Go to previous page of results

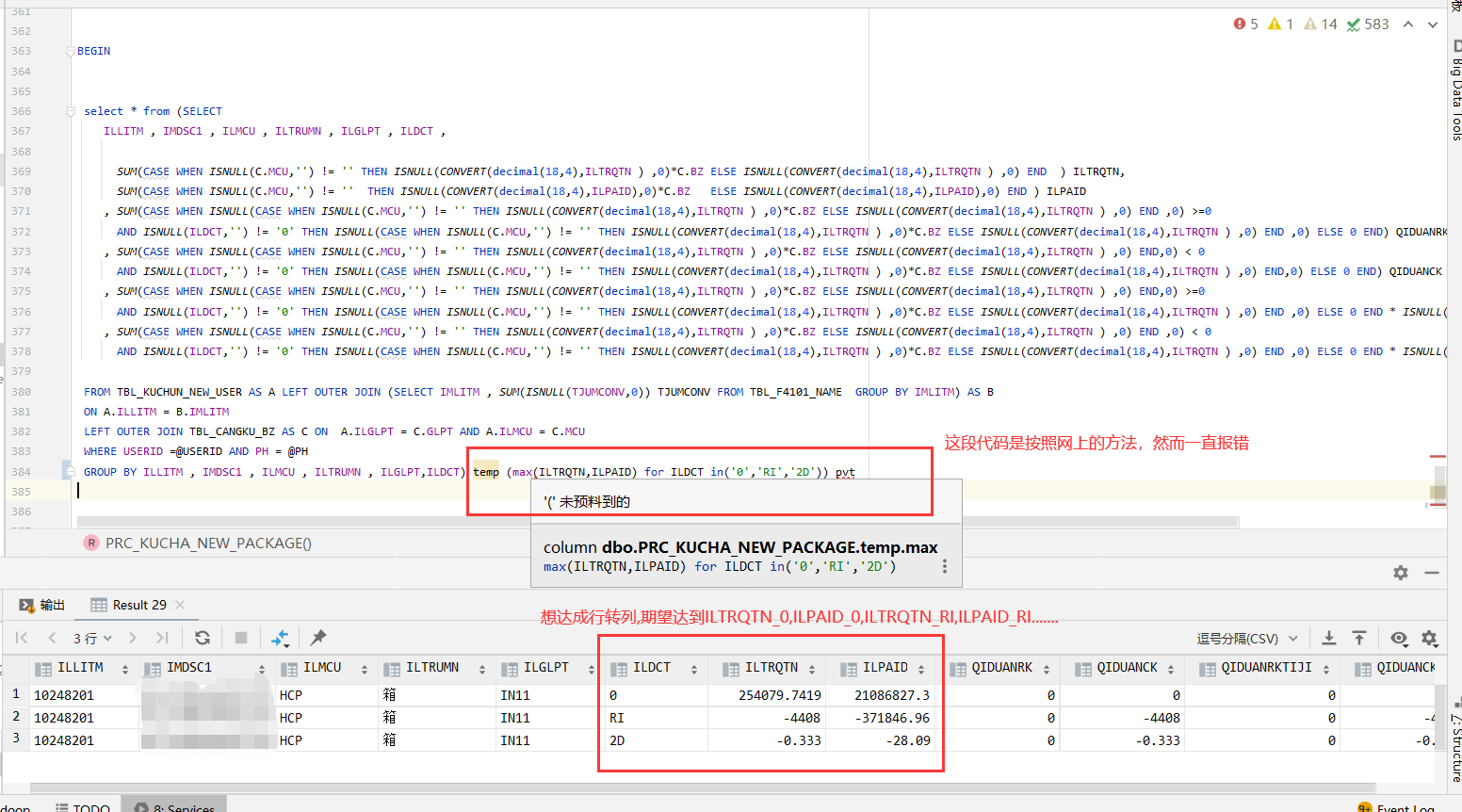tap(52, 638)
